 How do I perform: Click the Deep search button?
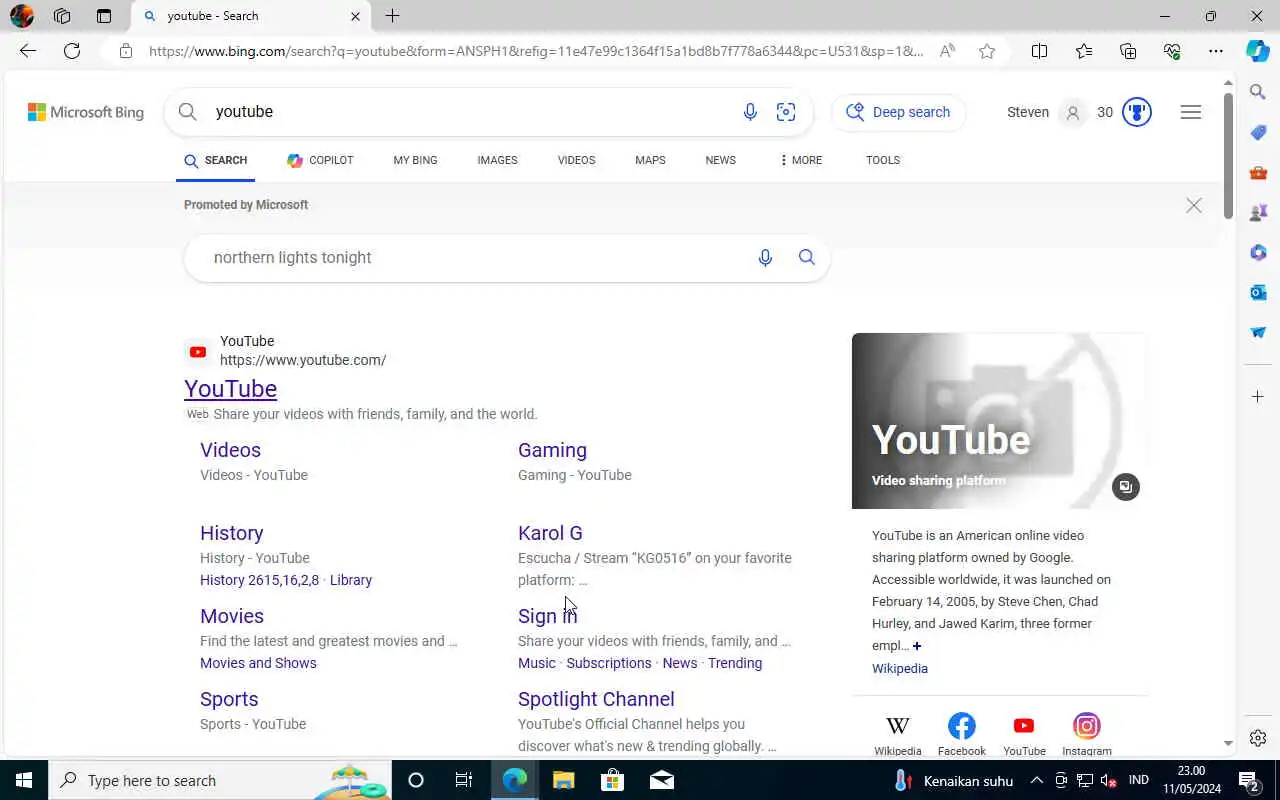point(899,112)
